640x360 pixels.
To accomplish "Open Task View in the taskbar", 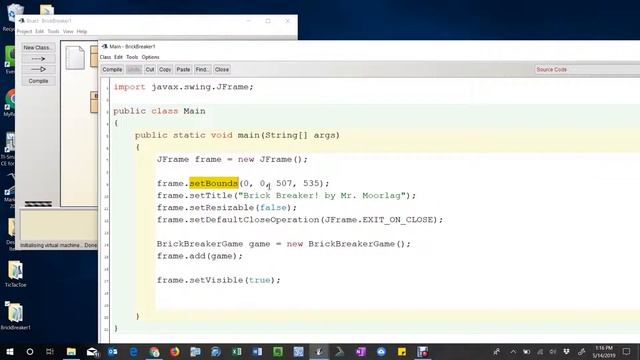I will 50,351.
